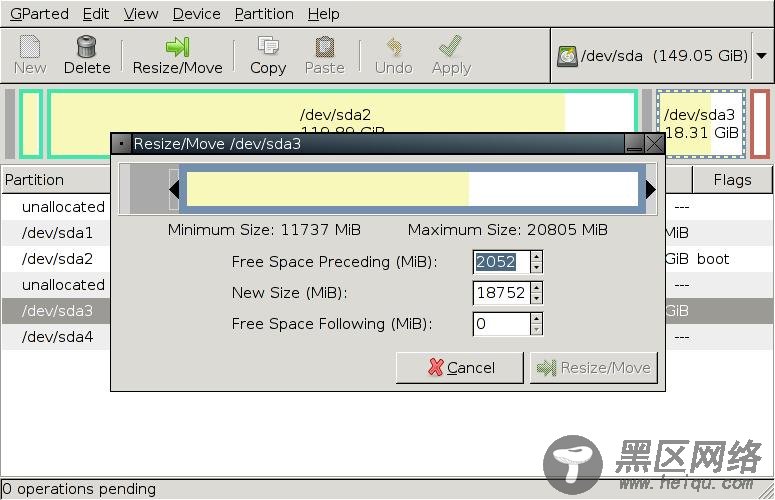
Task: Click the Free Space Following input field
Action: 501,324
